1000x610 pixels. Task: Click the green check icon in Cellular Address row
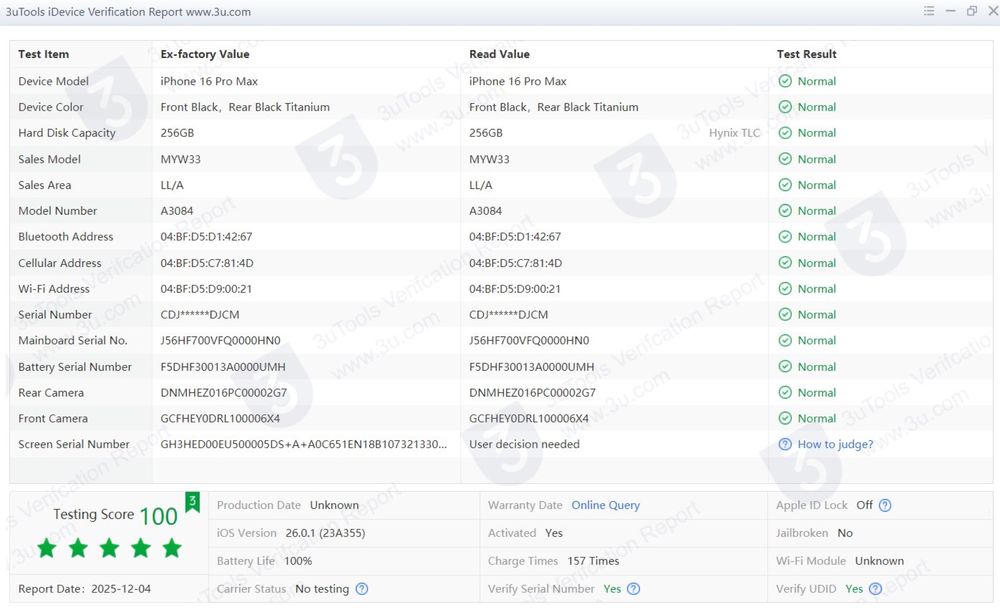(785, 263)
